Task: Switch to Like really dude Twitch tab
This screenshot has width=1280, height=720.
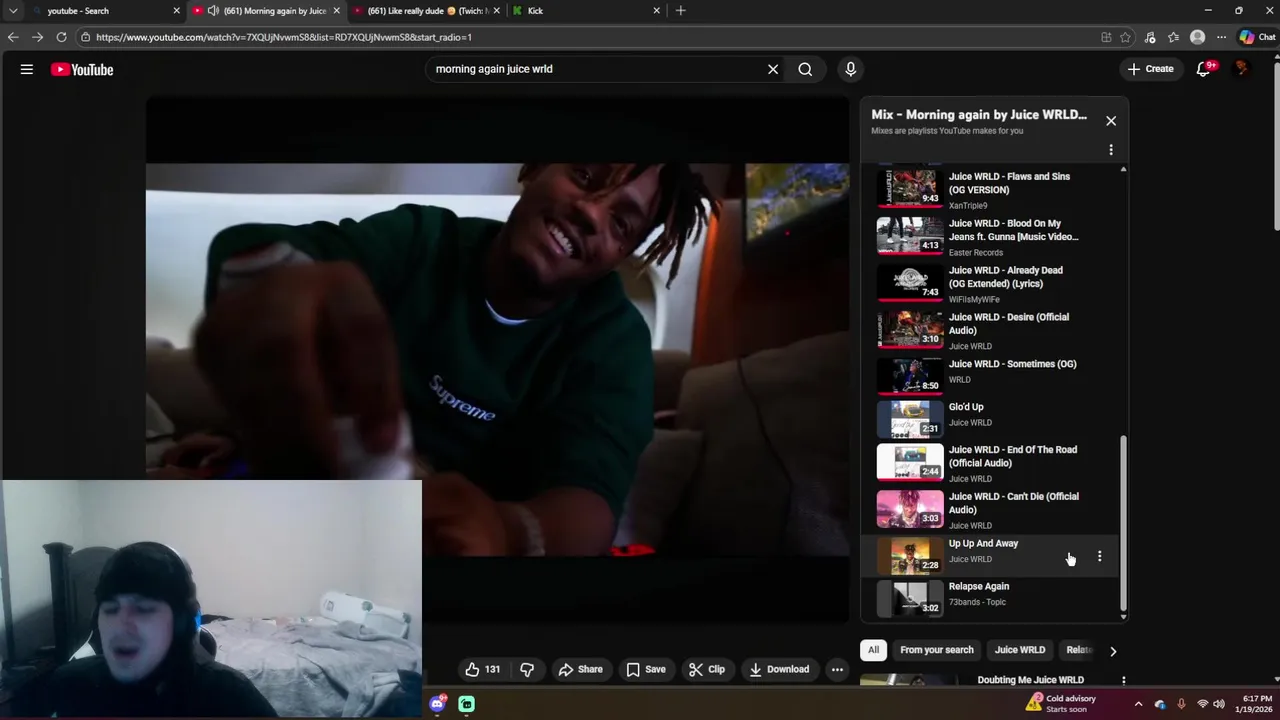Action: (425, 10)
